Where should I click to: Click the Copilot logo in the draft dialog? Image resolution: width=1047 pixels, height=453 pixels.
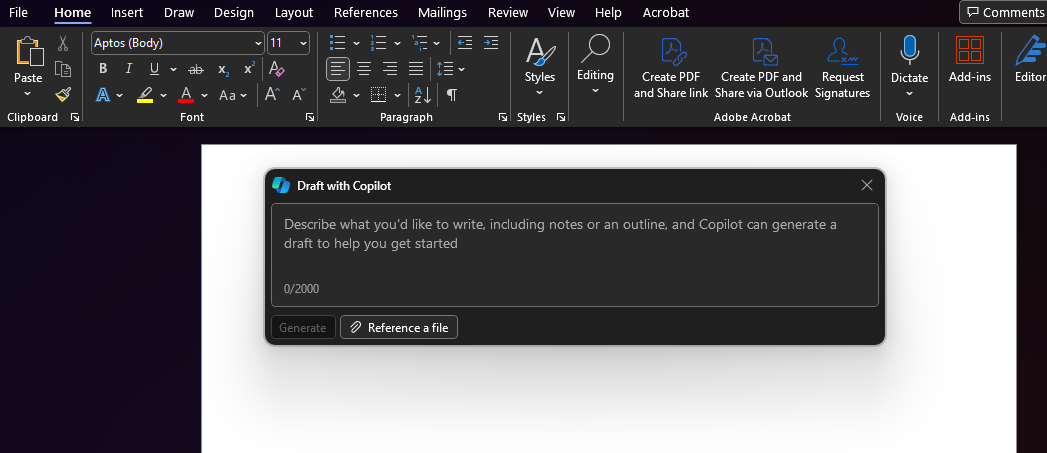coord(281,185)
